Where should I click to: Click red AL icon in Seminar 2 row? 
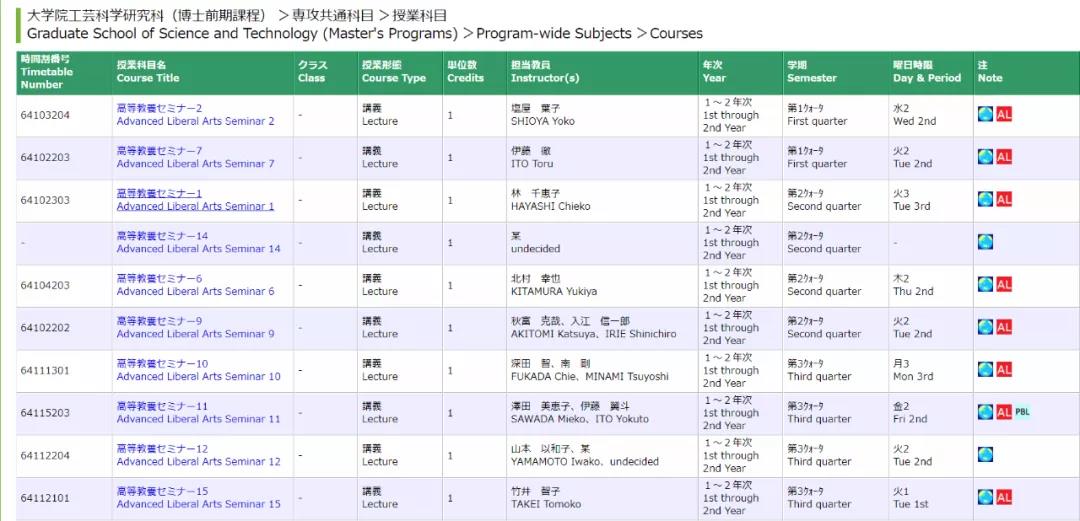tap(1004, 114)
